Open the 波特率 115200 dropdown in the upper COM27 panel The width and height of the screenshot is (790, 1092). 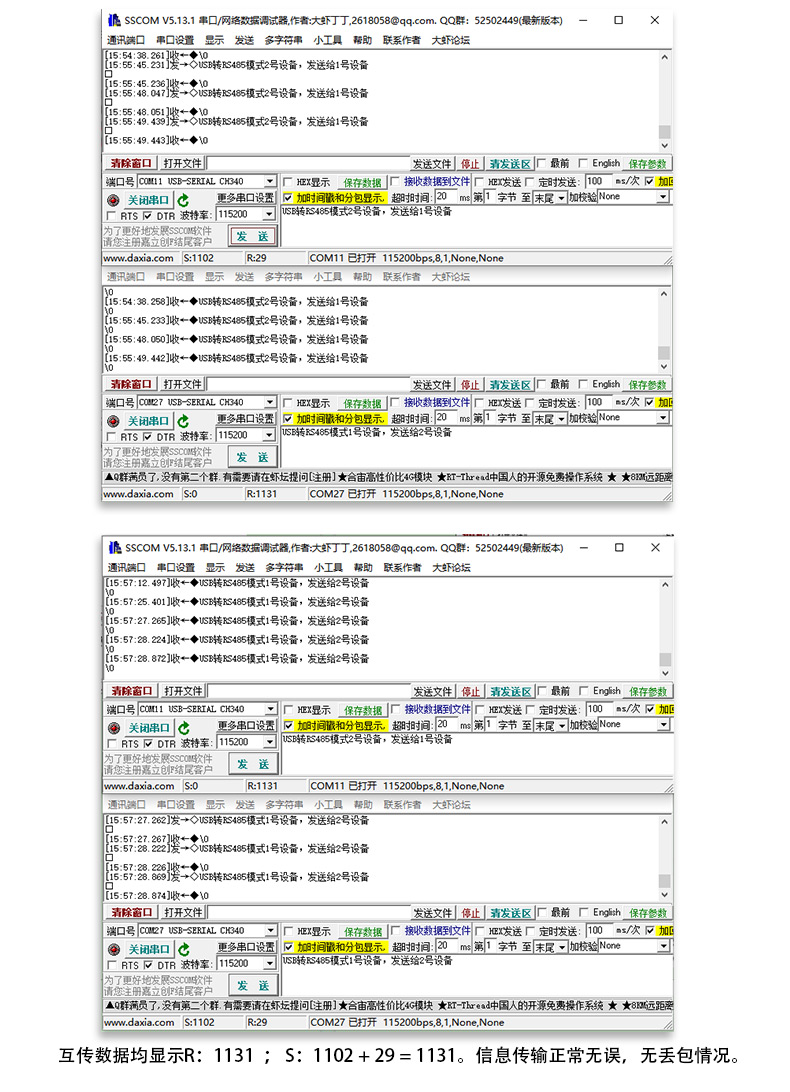(x=269, y=436)
